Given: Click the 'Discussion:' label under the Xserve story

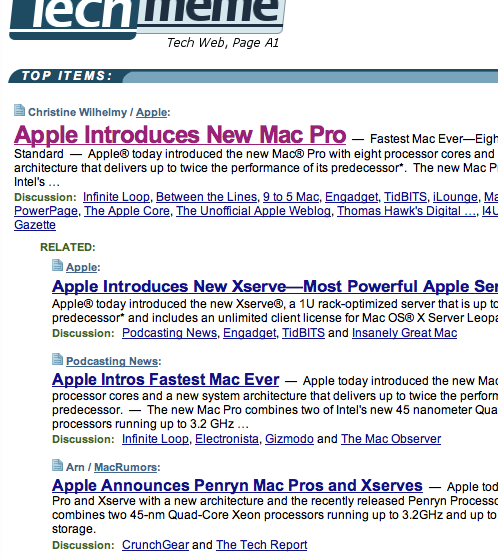Looking at the screenshot, I should click(x=83, y=333).
